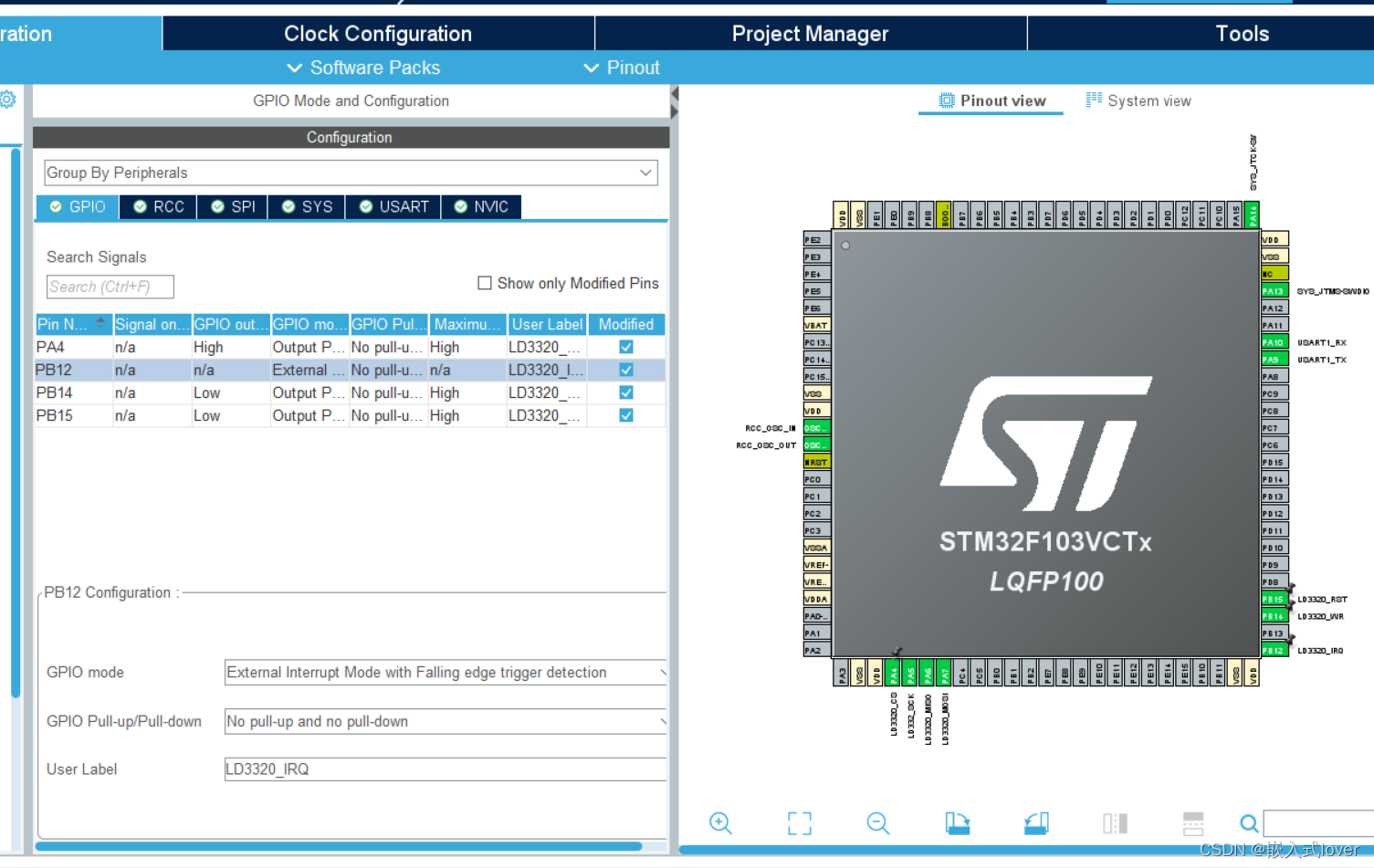1374x868 pixels.
Task: Select pin PA13 on the chip
Action: pyautogui.click(x=1274, y=291)
